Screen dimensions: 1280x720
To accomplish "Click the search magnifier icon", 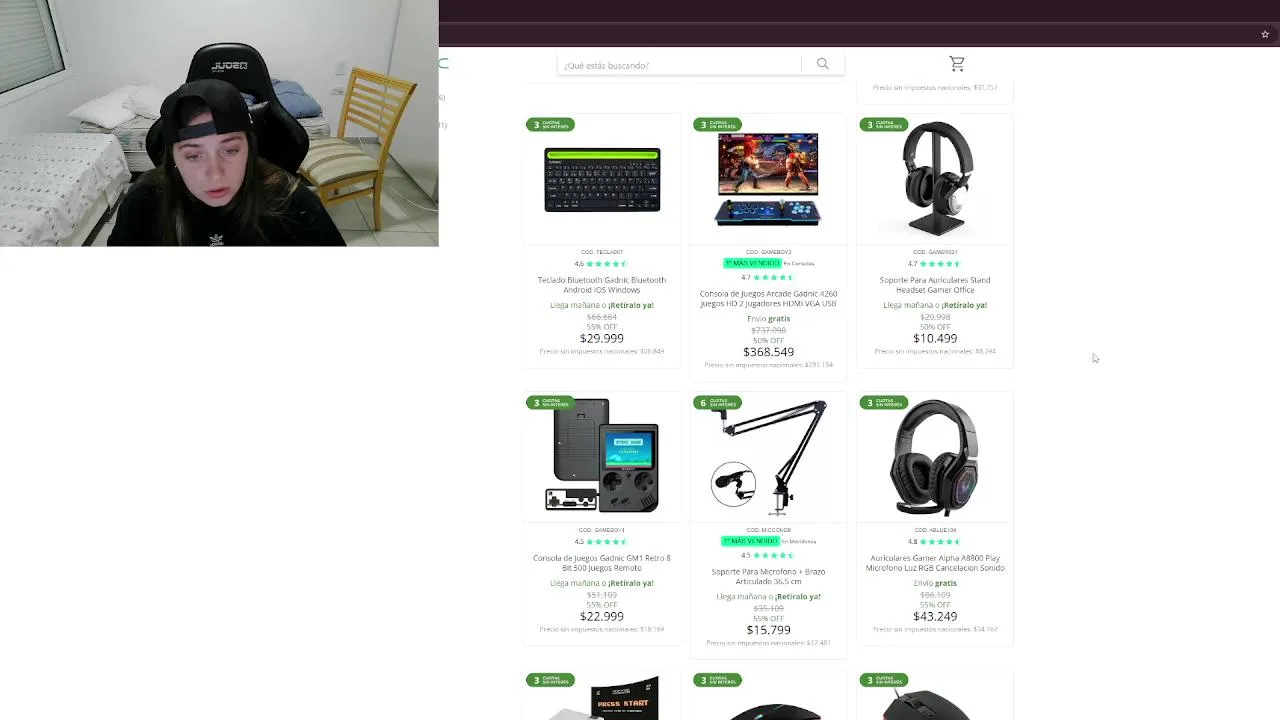I will (x=822, y=64).
